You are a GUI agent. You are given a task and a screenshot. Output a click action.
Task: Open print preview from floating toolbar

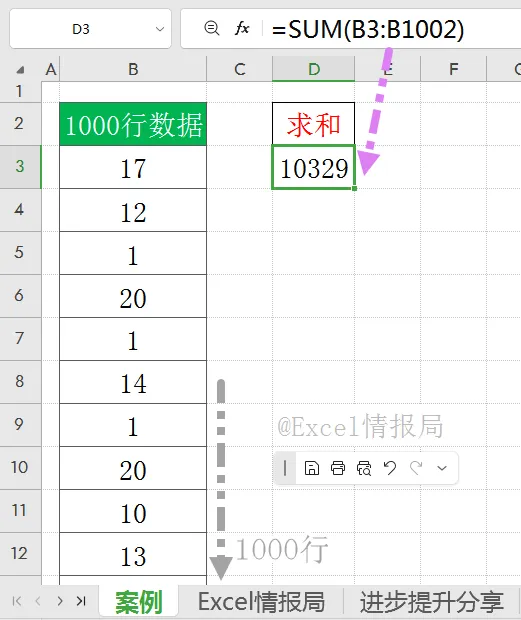click(x=364, y=468)
